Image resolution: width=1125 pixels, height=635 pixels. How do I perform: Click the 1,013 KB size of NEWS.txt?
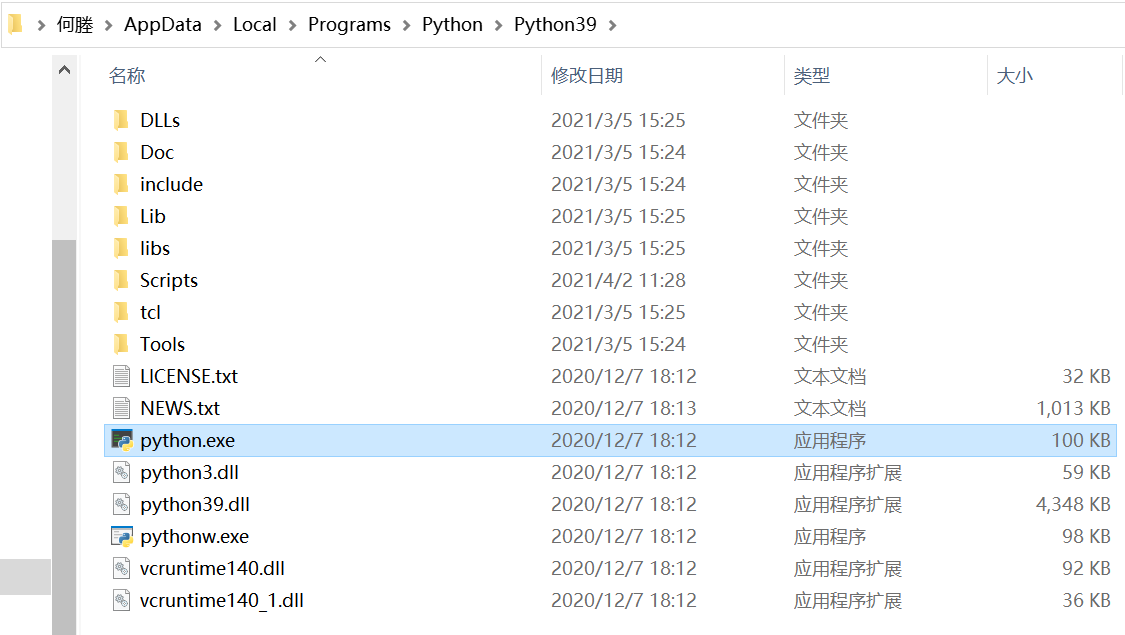(1073, 408)
